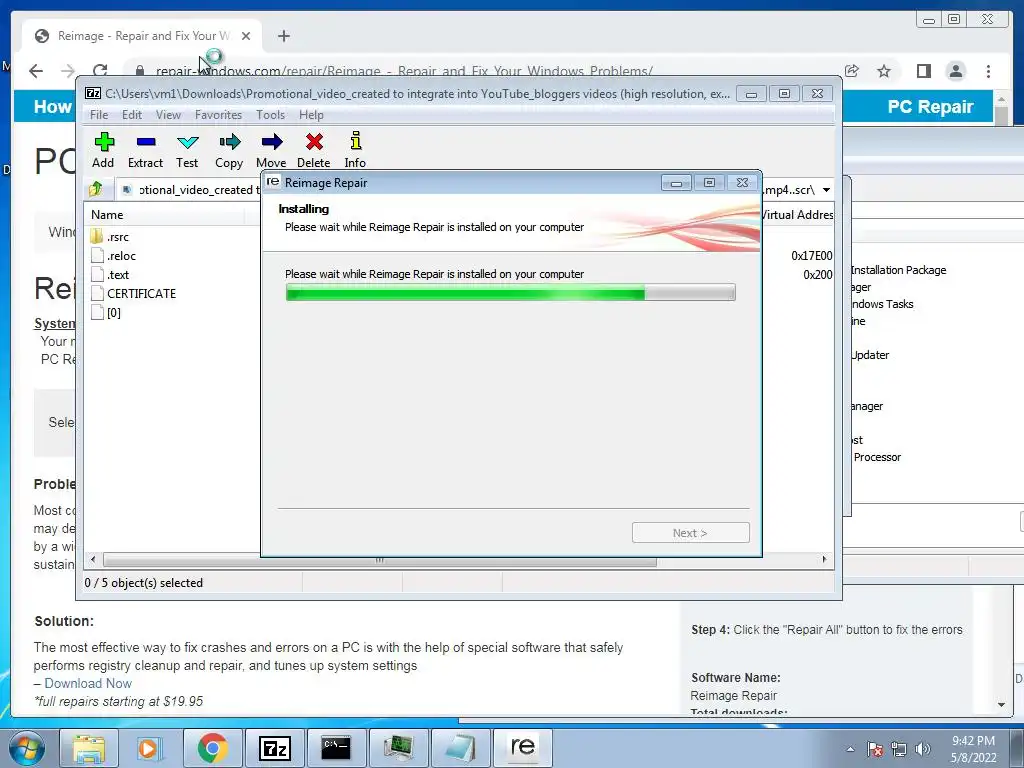The height and width of the screenshot is (768, 1024).
Task: Select the [0] file entry
Action: pos(106,312)
